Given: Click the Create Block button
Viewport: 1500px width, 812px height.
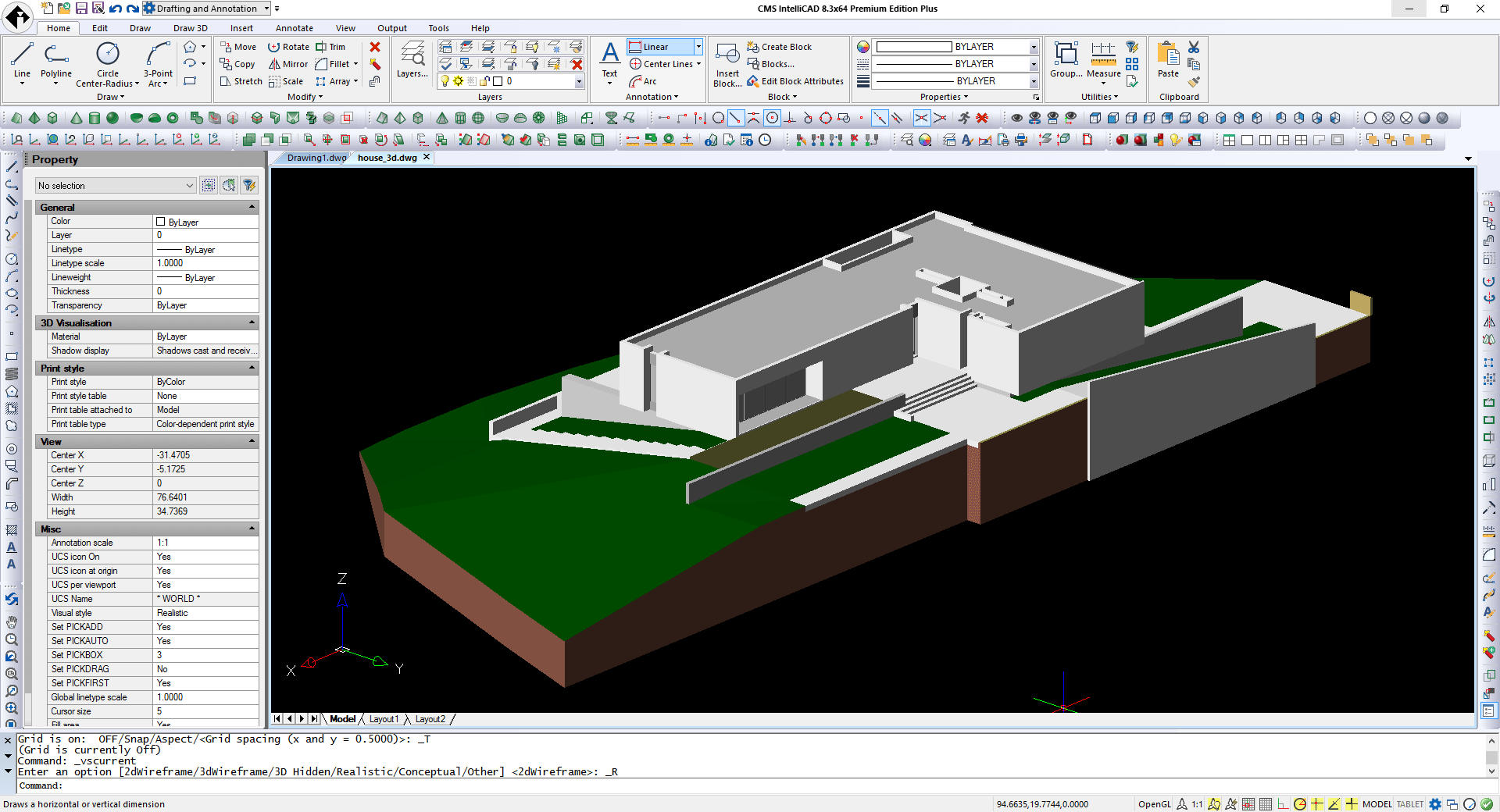Looking at the screenshot, I should [x=779, y=47].
